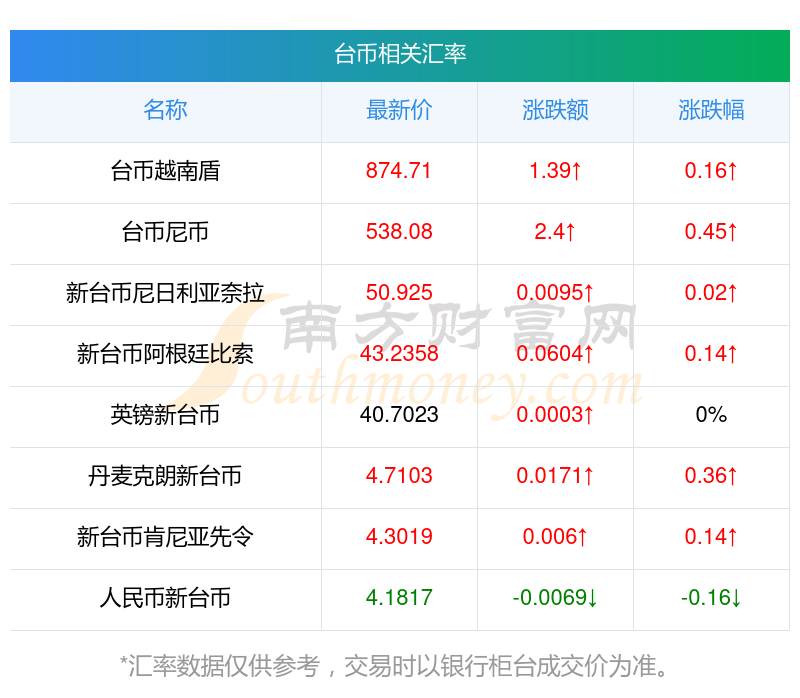Image resolution: width=800 pixels, height=698 pixels.
Task: Click the change value 0.006↑
Action: (555, 537)
